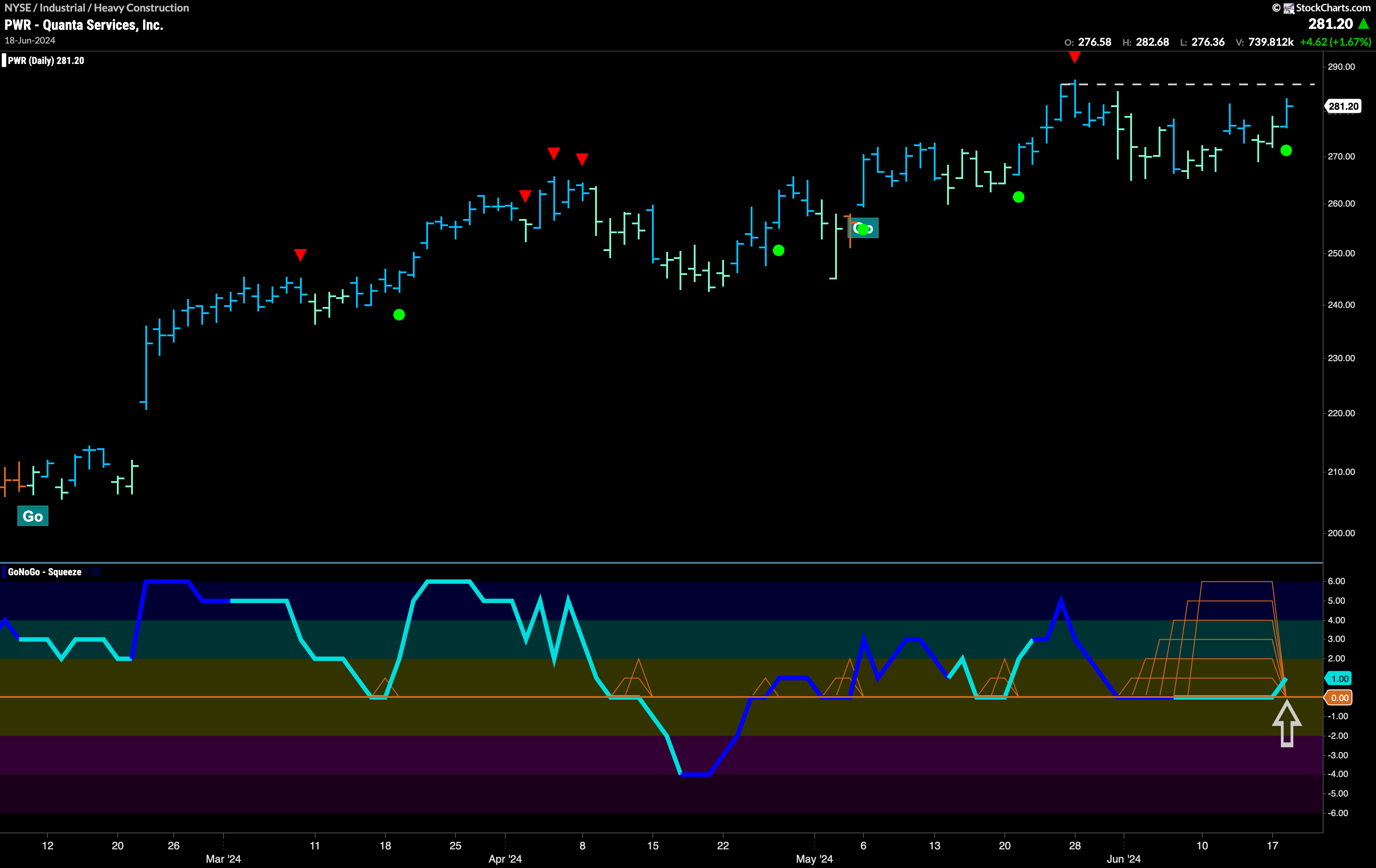Click the Go badge near the early-May bars
1376x868 pixels.
tap(863, 228)
